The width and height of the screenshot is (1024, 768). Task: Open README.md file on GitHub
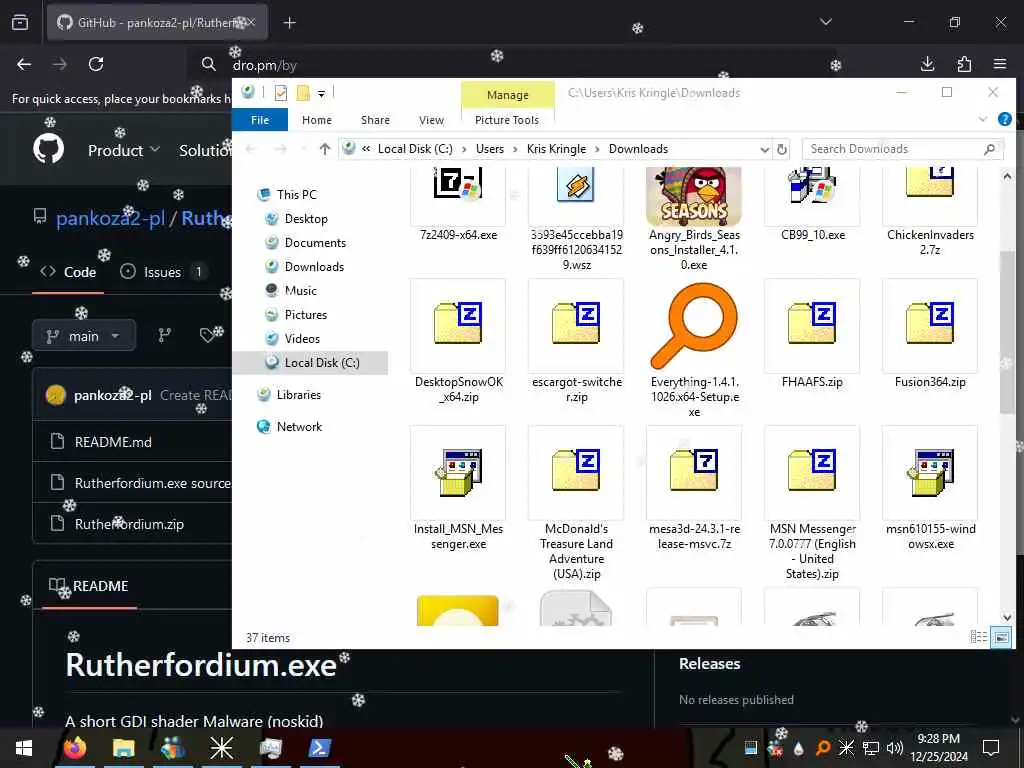tap(113, 442)
